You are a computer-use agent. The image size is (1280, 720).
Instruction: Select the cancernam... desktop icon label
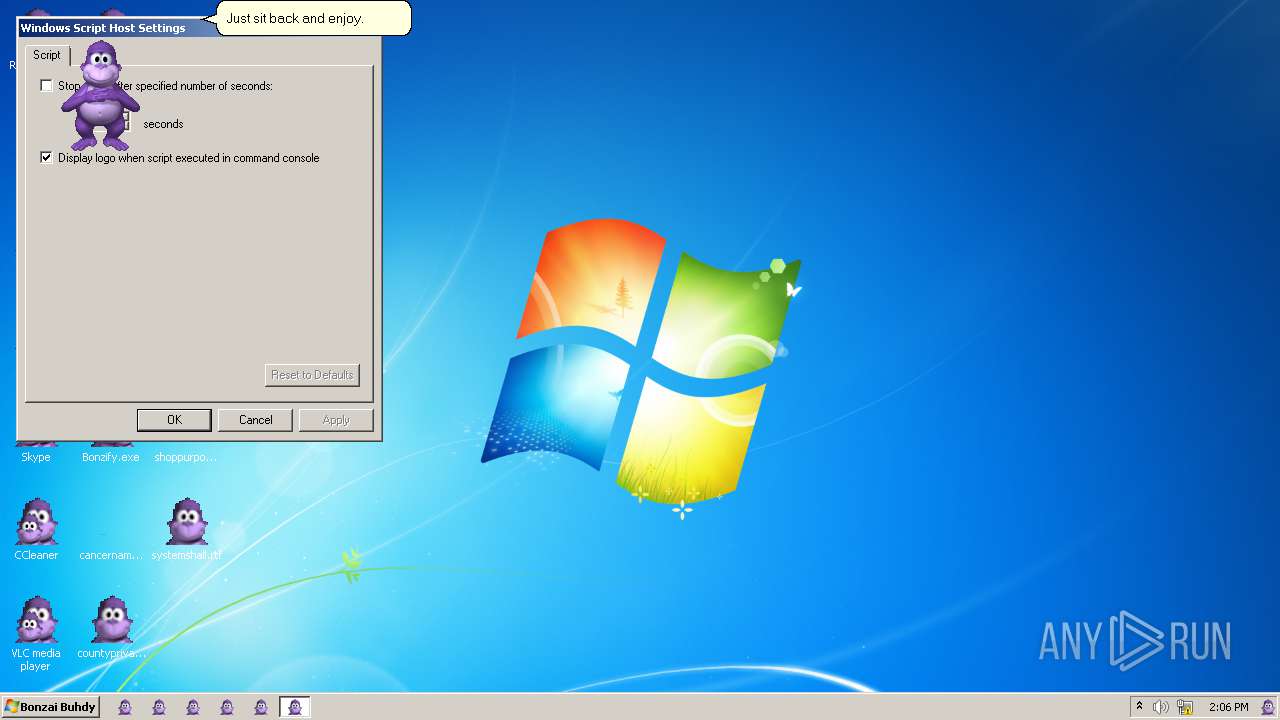click(111, 555)
